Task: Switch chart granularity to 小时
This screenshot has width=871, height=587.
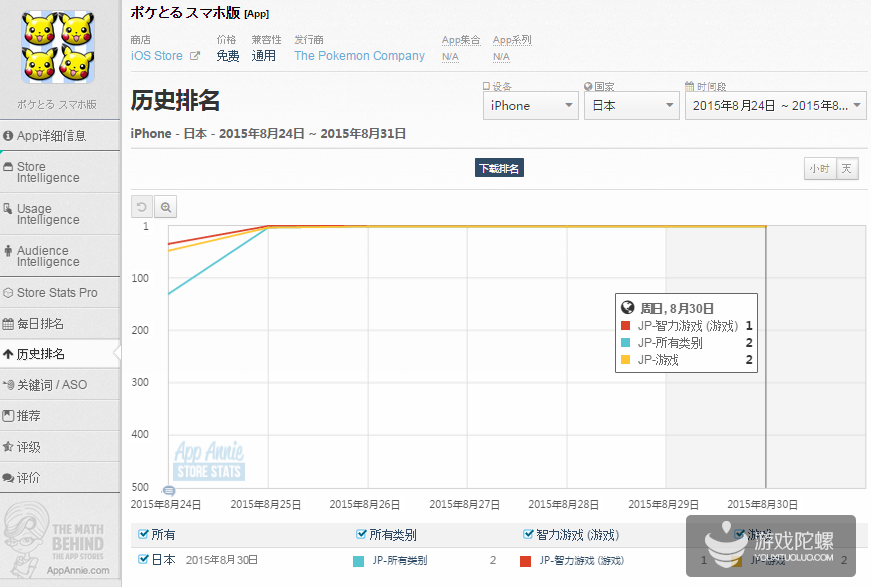Action: 819,168
